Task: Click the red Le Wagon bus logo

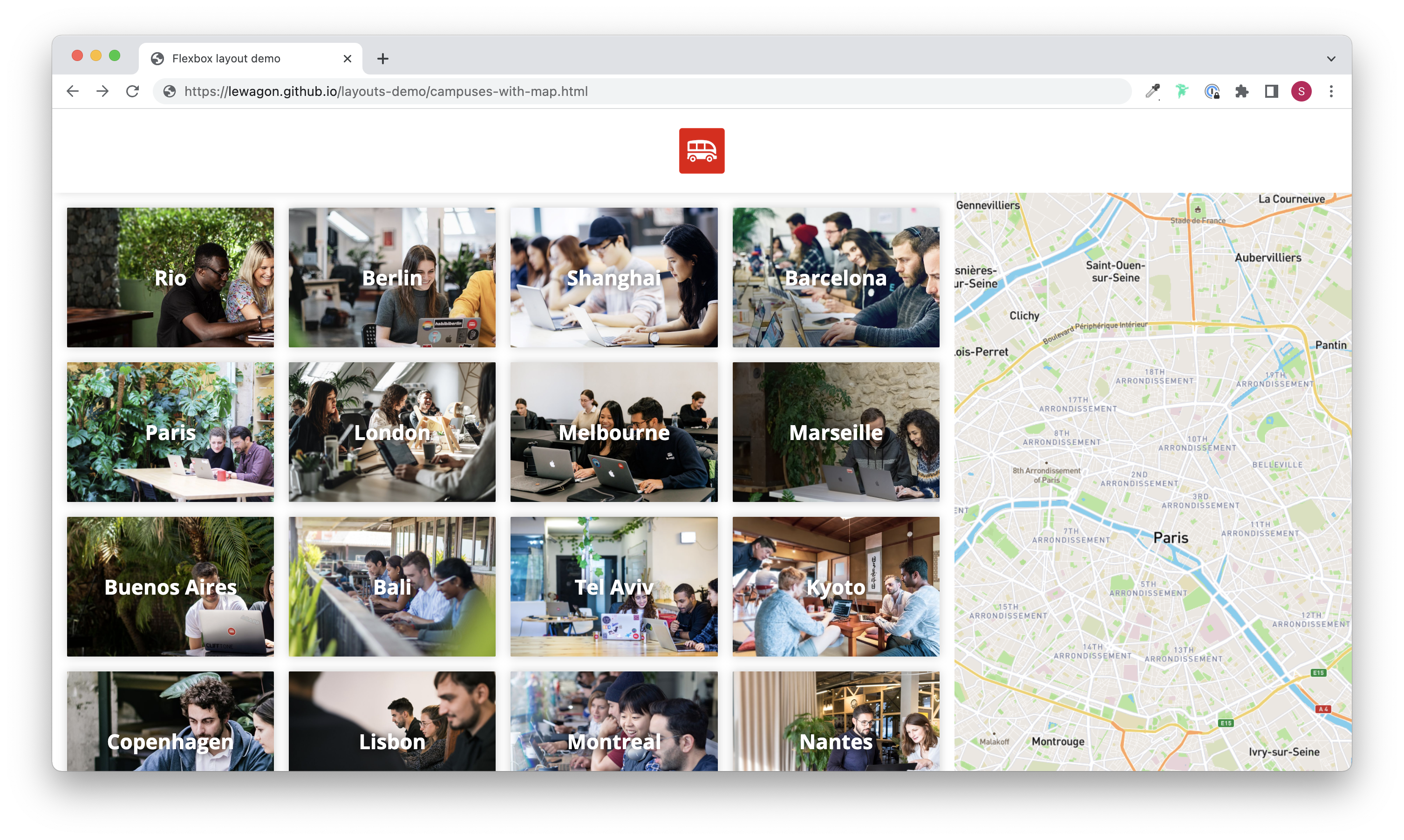Action: [702, 150]
